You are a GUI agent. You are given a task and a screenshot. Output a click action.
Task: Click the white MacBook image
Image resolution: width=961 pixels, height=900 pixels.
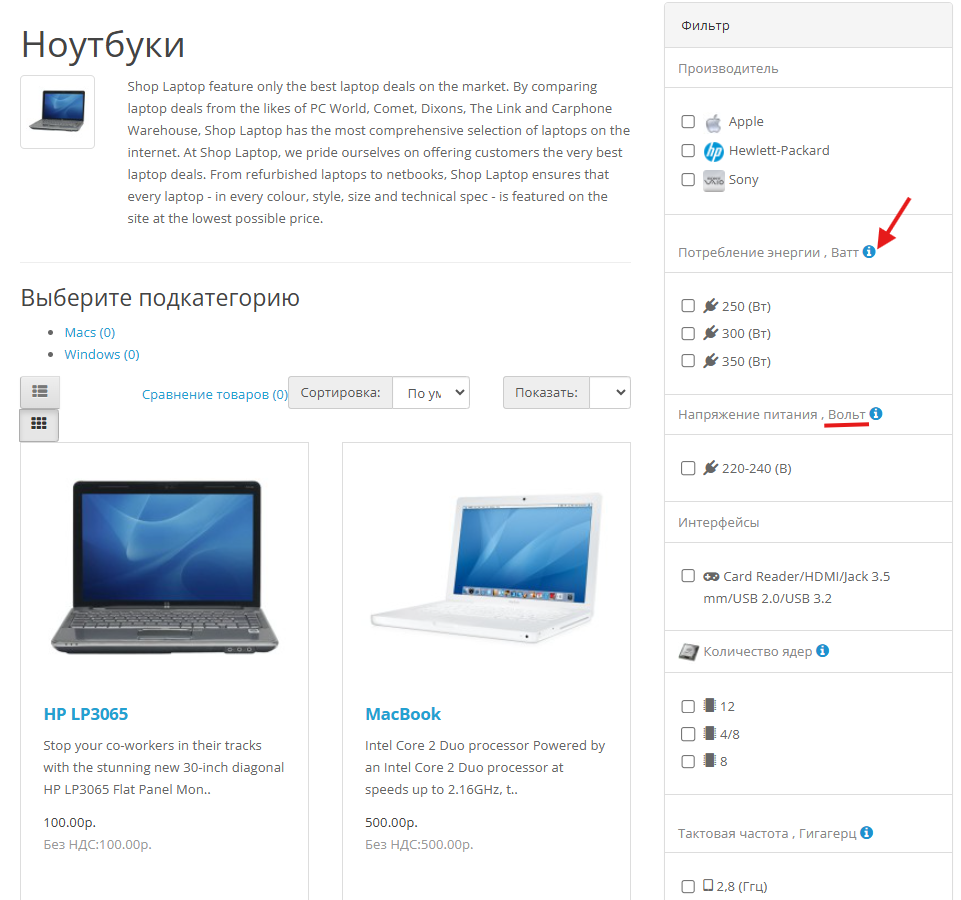(486, 567)
